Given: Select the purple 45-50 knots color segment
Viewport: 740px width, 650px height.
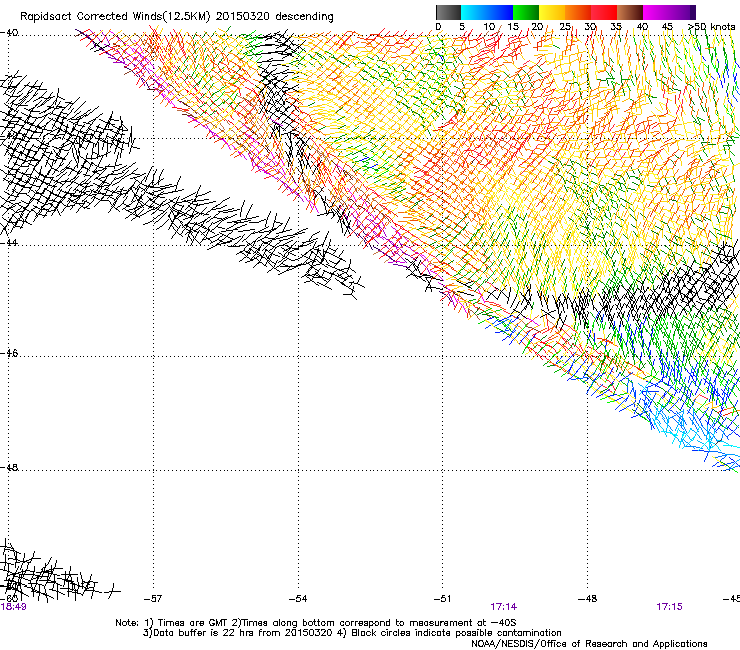Looking at the screenshot, I should (682, 12).
